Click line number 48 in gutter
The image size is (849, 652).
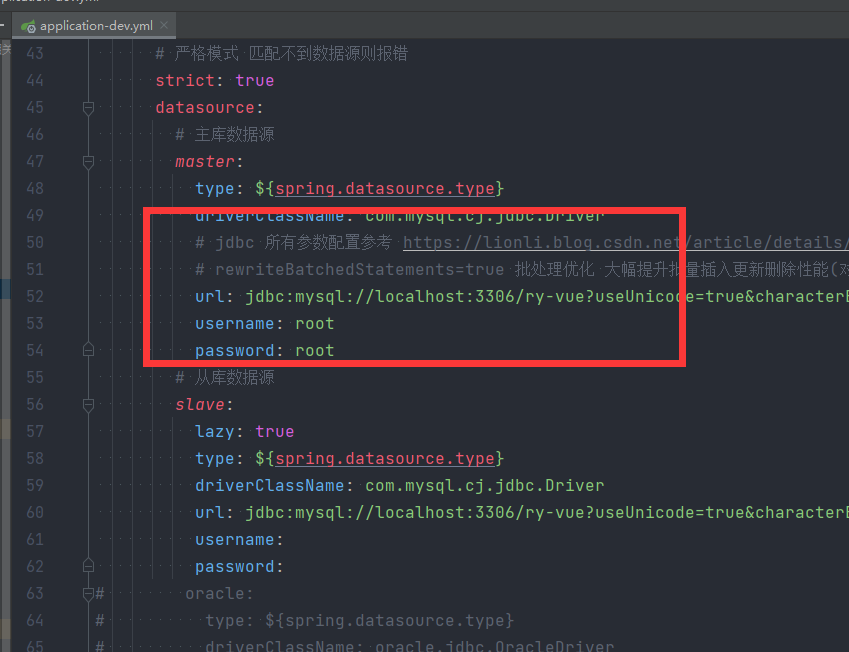pos(35,188)
